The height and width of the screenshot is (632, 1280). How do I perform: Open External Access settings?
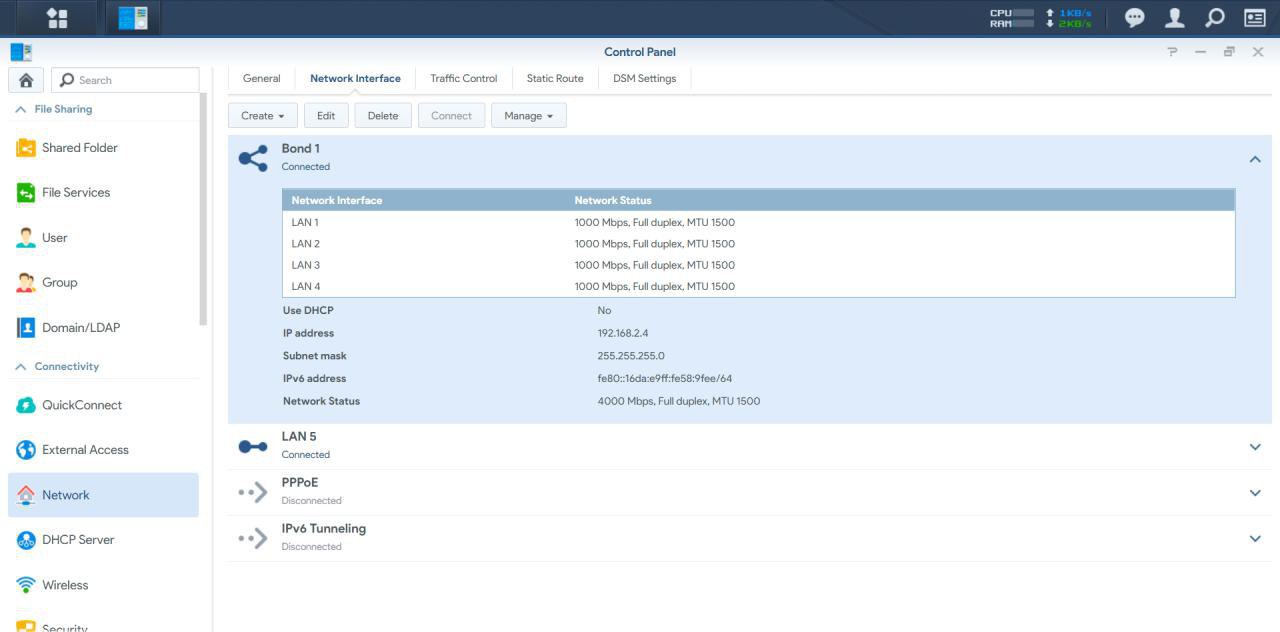[104, 450]
